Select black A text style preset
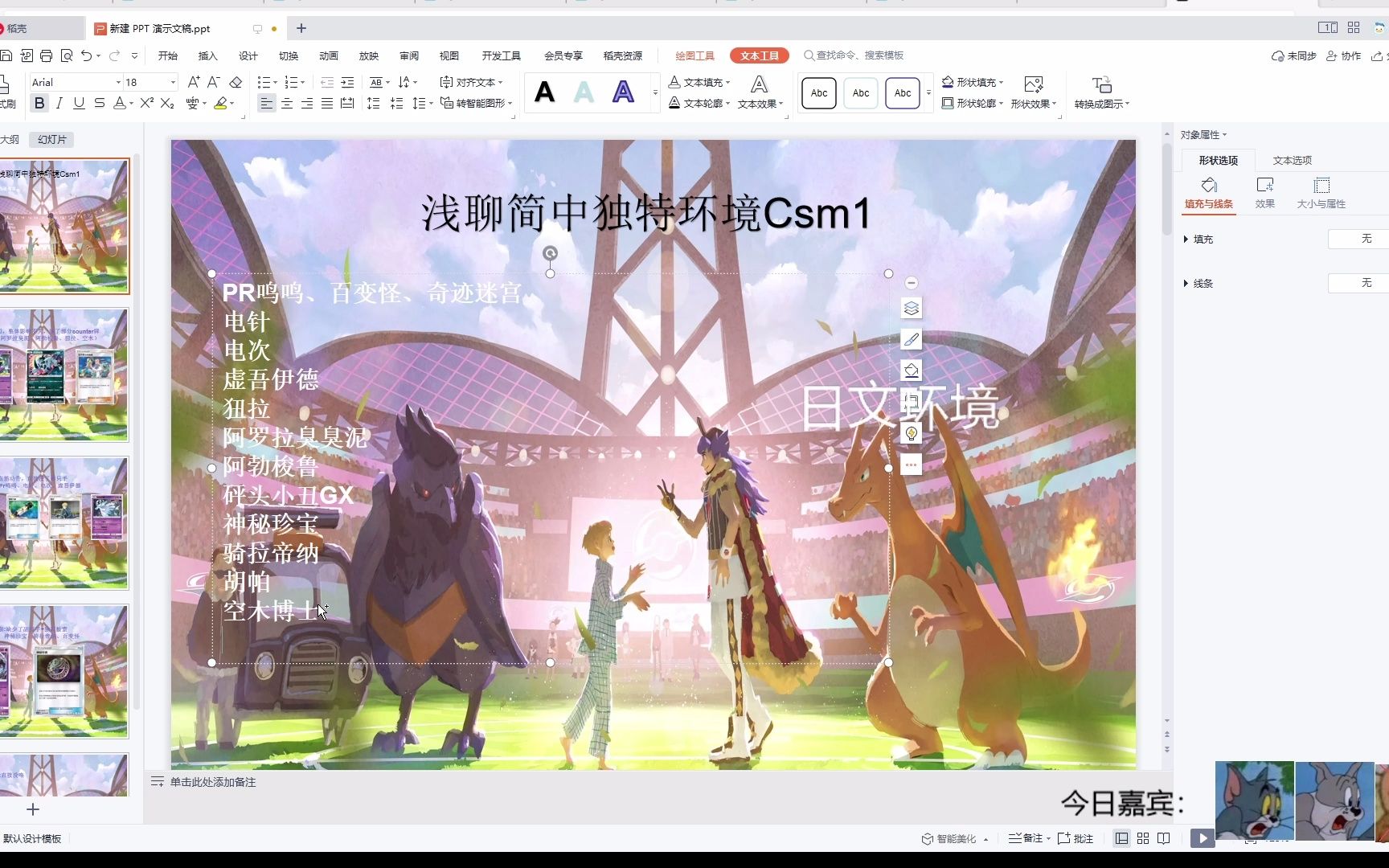The image size is (1389, 868). [545, 92]
